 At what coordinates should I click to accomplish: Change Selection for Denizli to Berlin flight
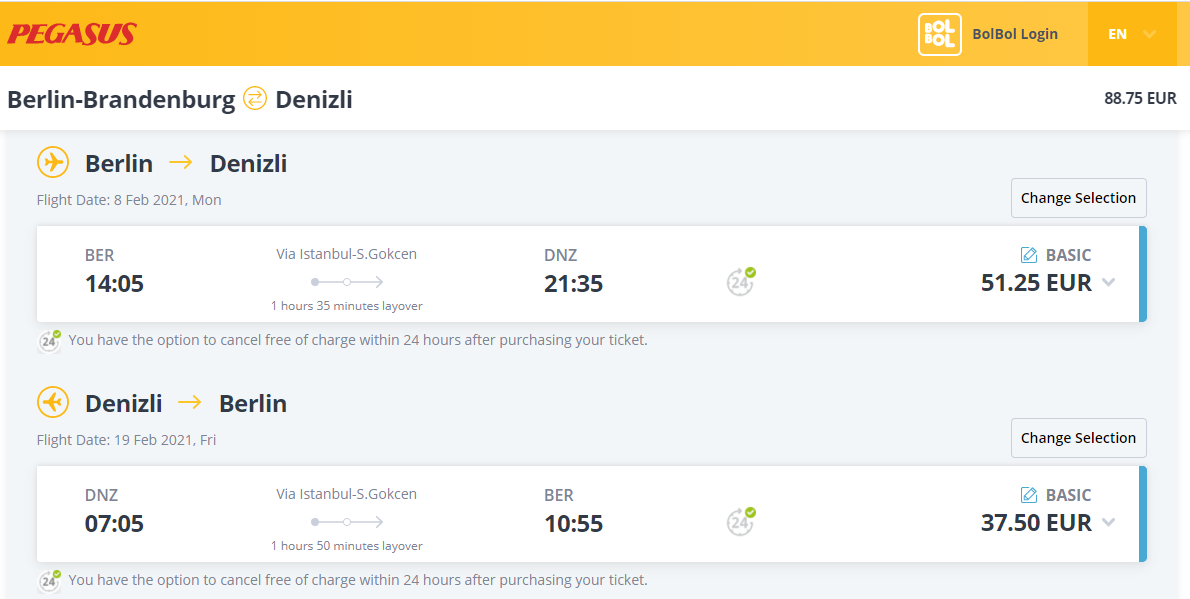point(1078,438)
